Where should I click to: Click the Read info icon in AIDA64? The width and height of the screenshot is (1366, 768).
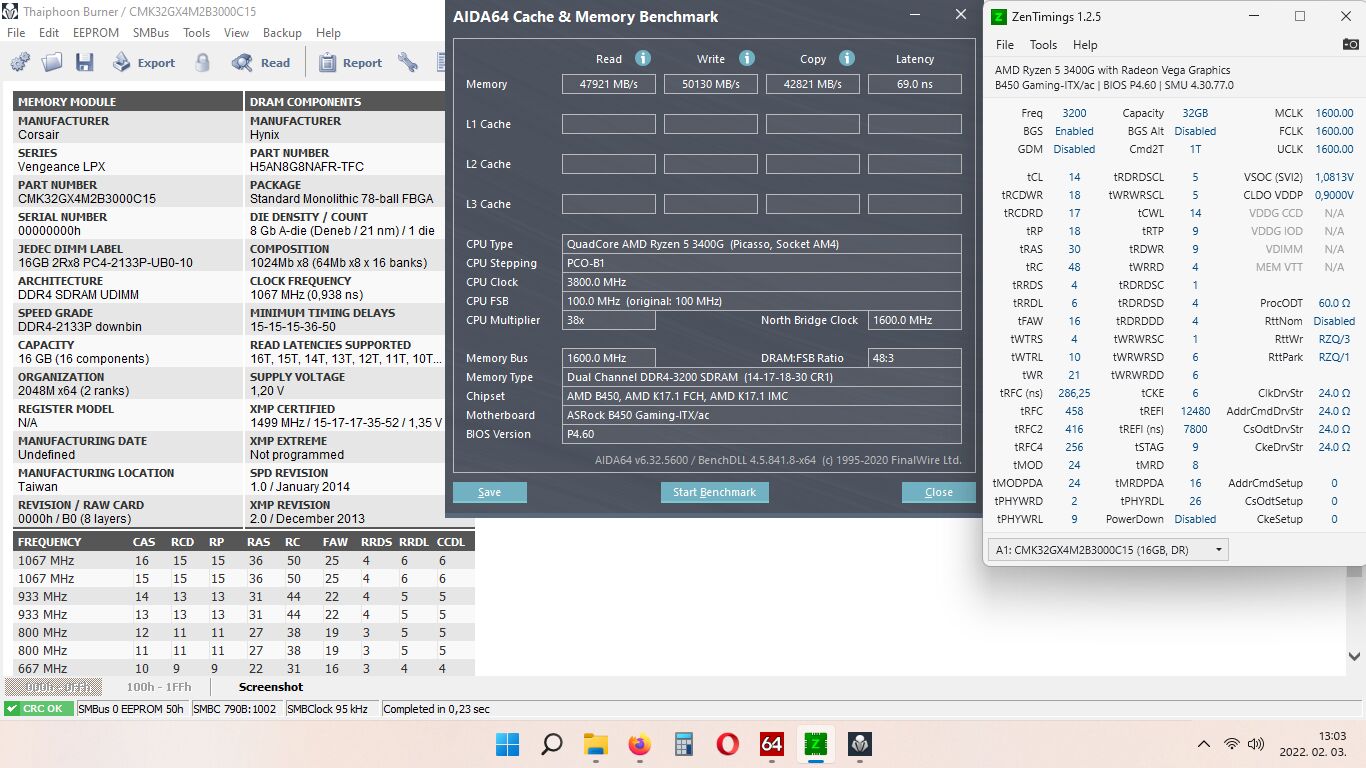pyautogui.click(x=643, y=58)
